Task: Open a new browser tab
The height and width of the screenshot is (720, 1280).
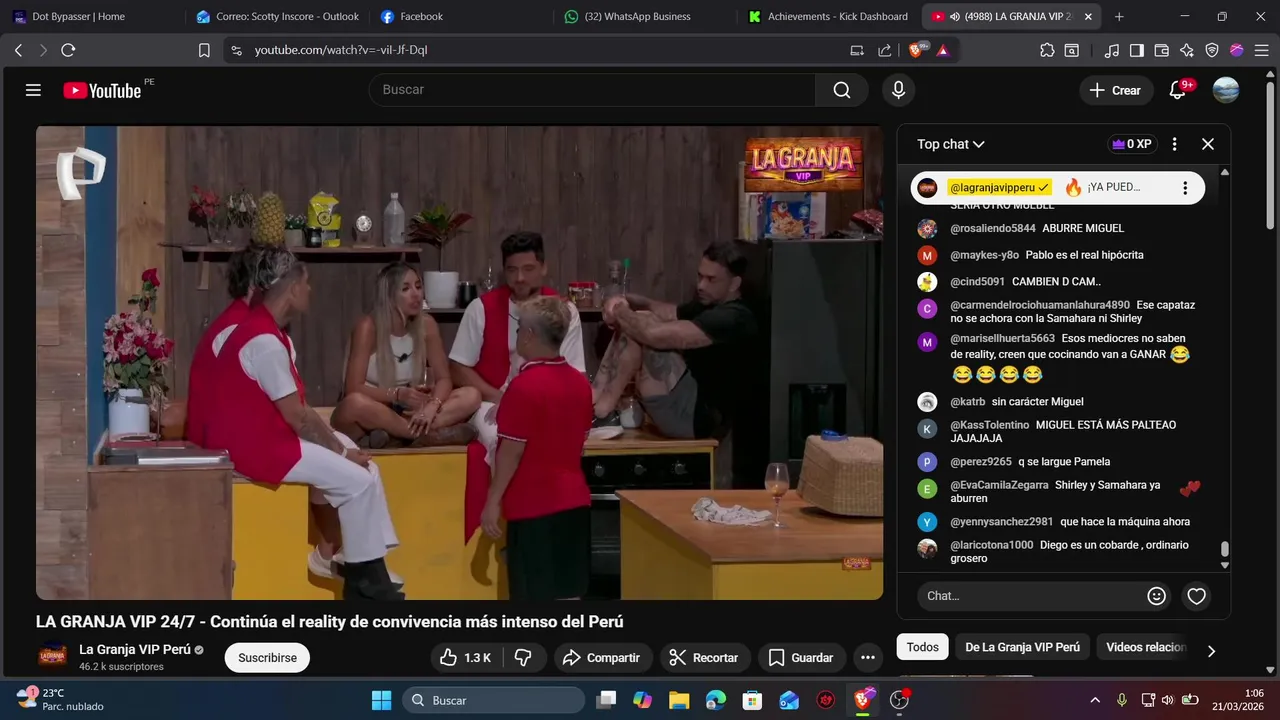Action: pos(1119,16)
